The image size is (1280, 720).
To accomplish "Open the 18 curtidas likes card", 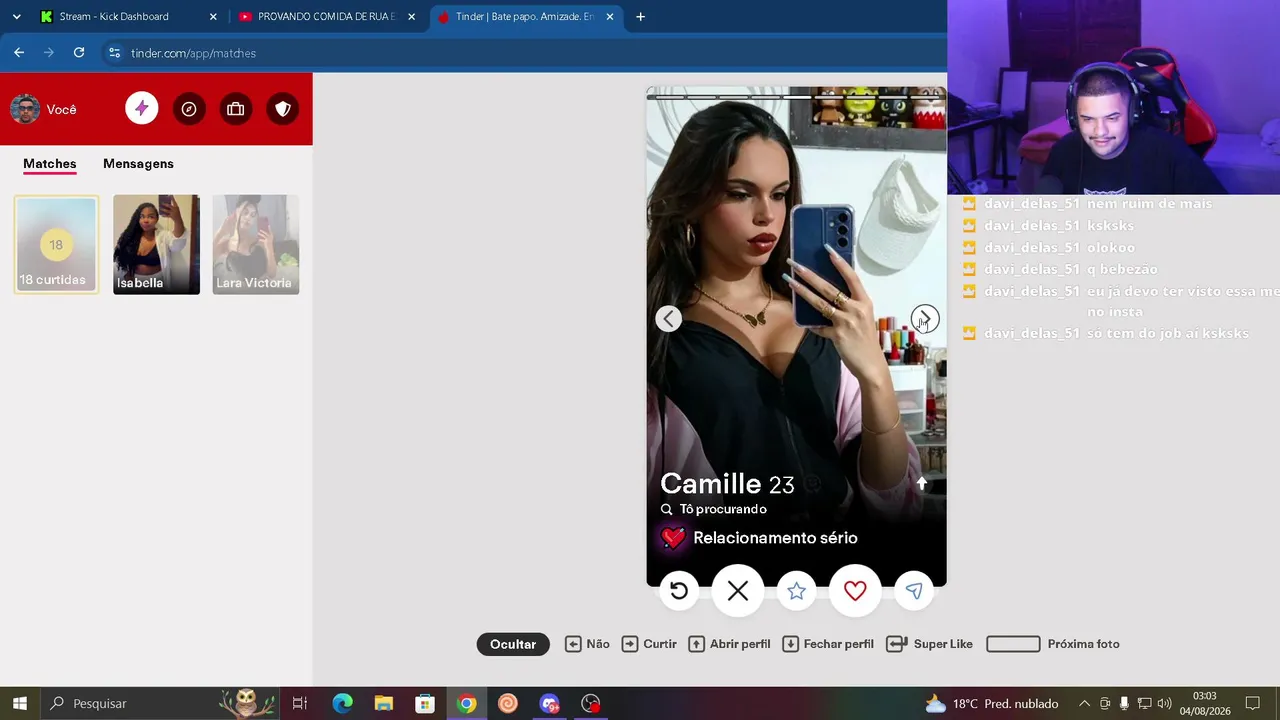I will click(x=56, y=245).
